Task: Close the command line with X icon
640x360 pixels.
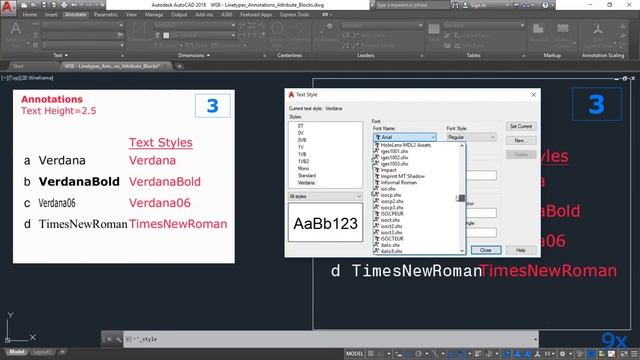Action: [109, 339]
